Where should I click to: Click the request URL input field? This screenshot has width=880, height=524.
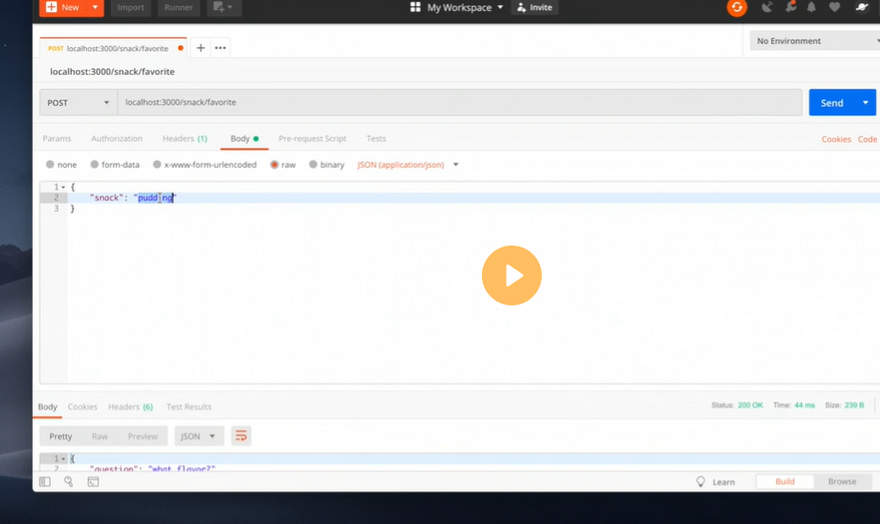460,102
